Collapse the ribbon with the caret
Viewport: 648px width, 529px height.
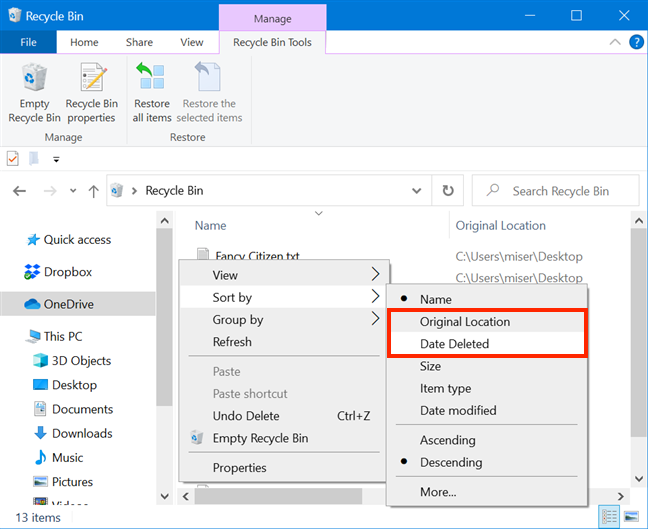[615, 42]
